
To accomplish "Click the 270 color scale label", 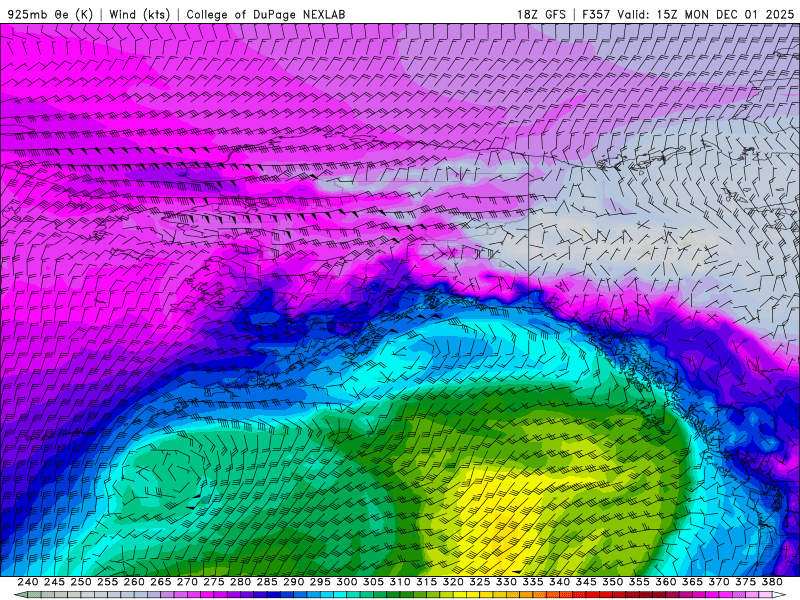I will [x=187, y=582].
